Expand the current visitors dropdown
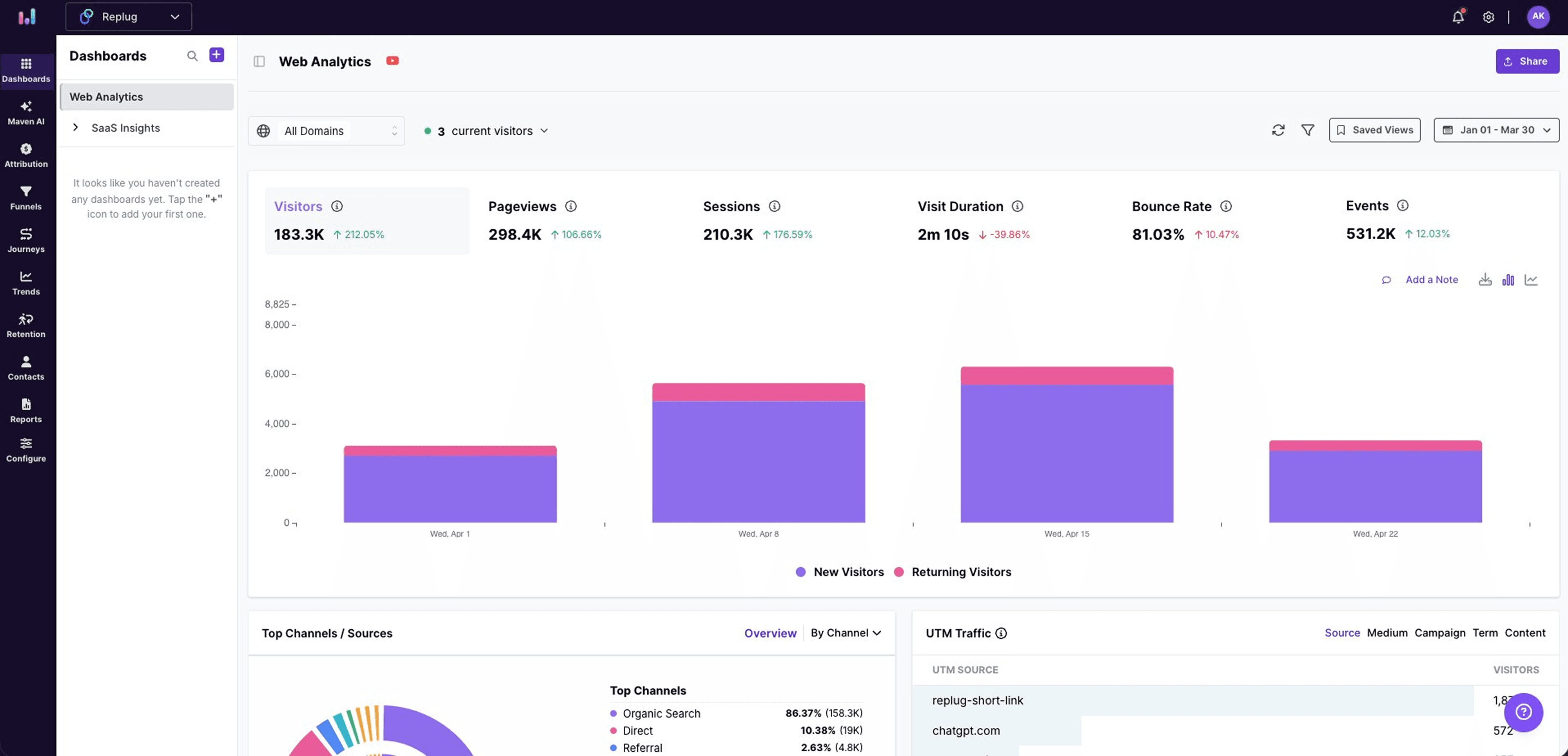Screen dimensions: 1568x756 tap(486, 131)
